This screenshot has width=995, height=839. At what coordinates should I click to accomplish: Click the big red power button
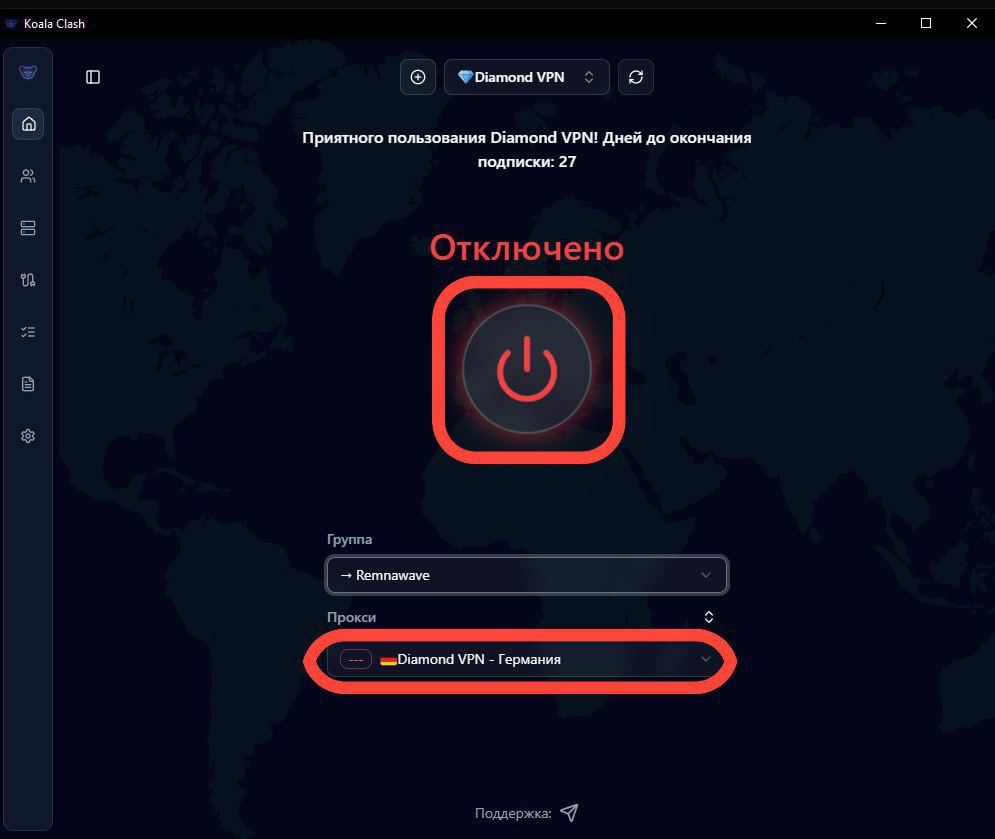click(x=527, y=369)
